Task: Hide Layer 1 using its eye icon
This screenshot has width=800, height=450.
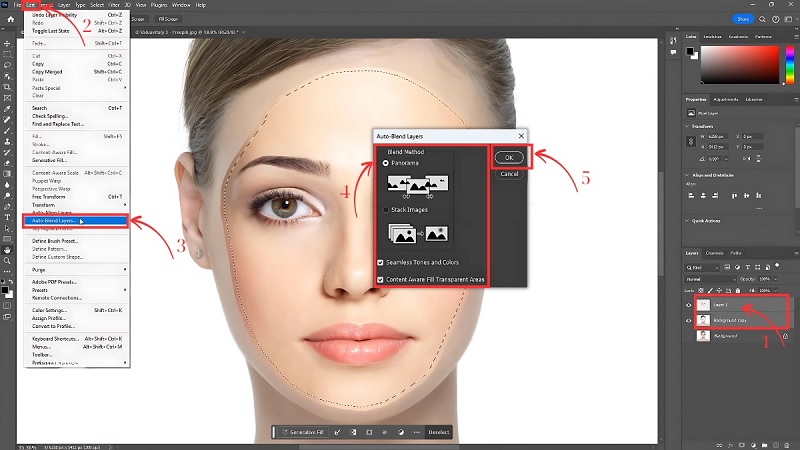Action: pyautogui.click(x=688, y=305)
